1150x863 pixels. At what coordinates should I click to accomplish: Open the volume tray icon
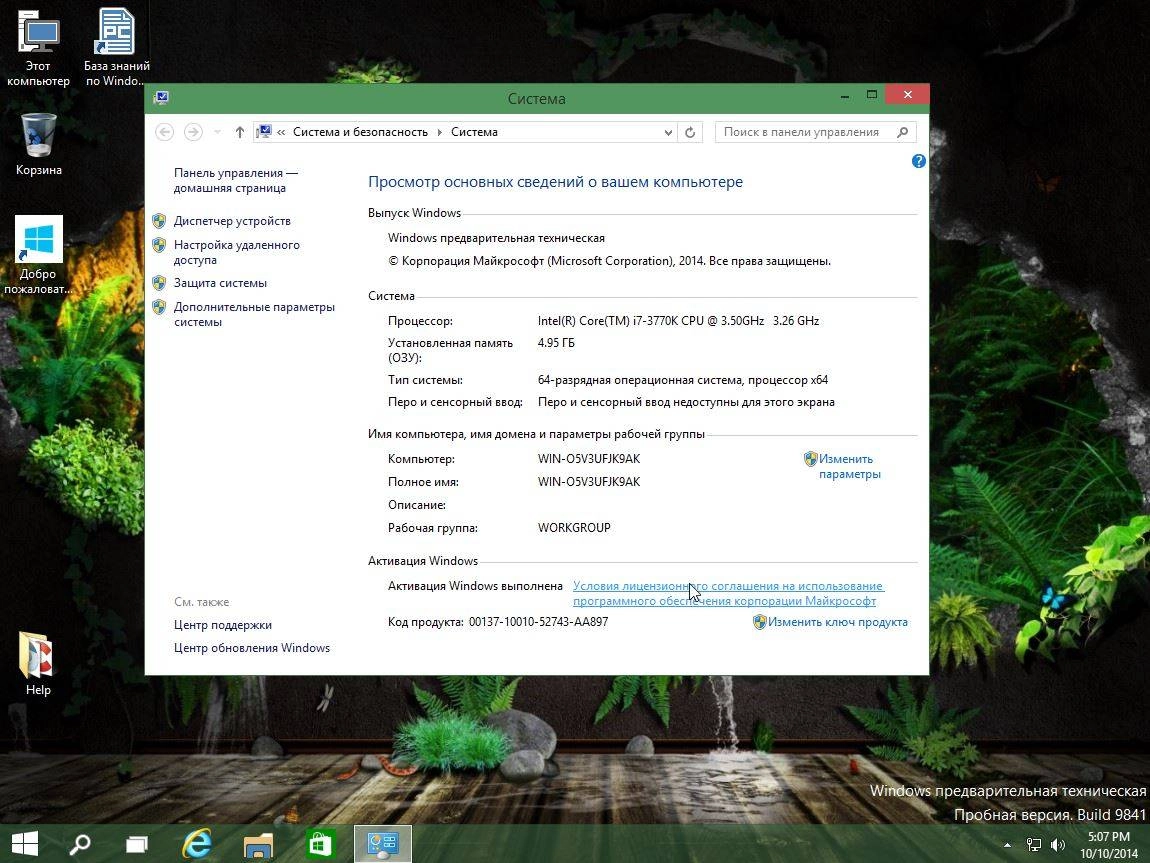pyautogui.click(x=1058, y=845)
